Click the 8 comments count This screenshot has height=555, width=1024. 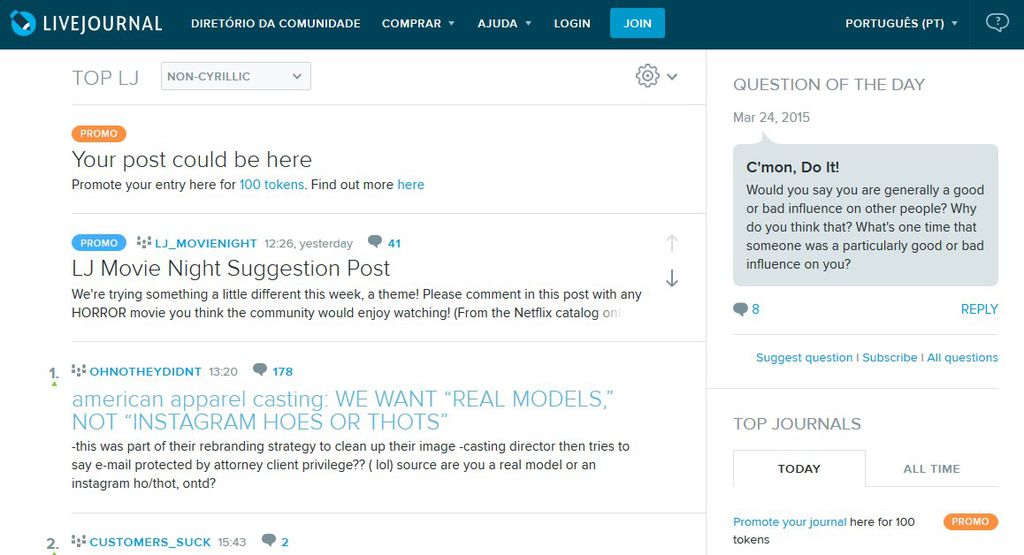click(756, 309)
